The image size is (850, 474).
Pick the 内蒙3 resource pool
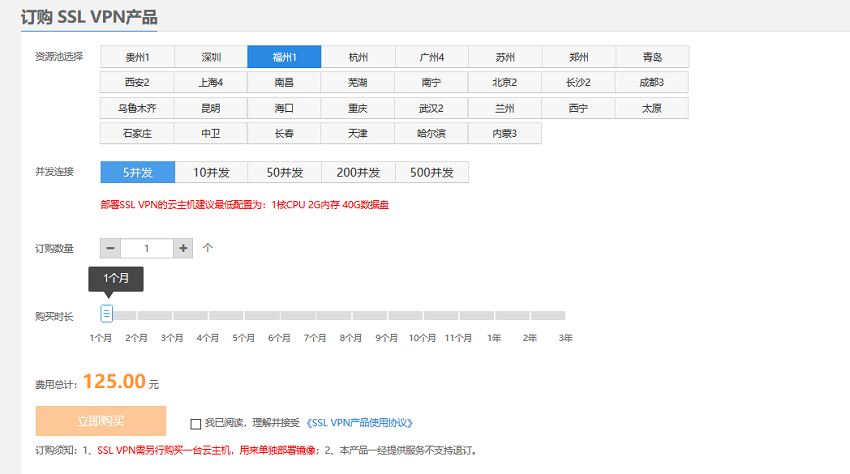pos(505,133)
